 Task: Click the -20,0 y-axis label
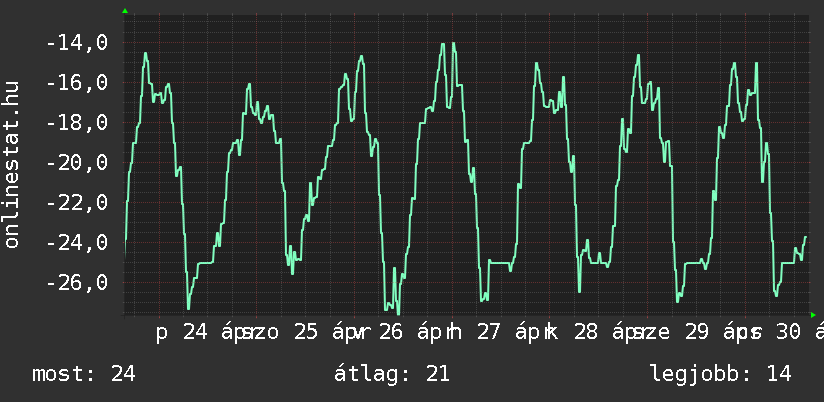coord(76,163)
